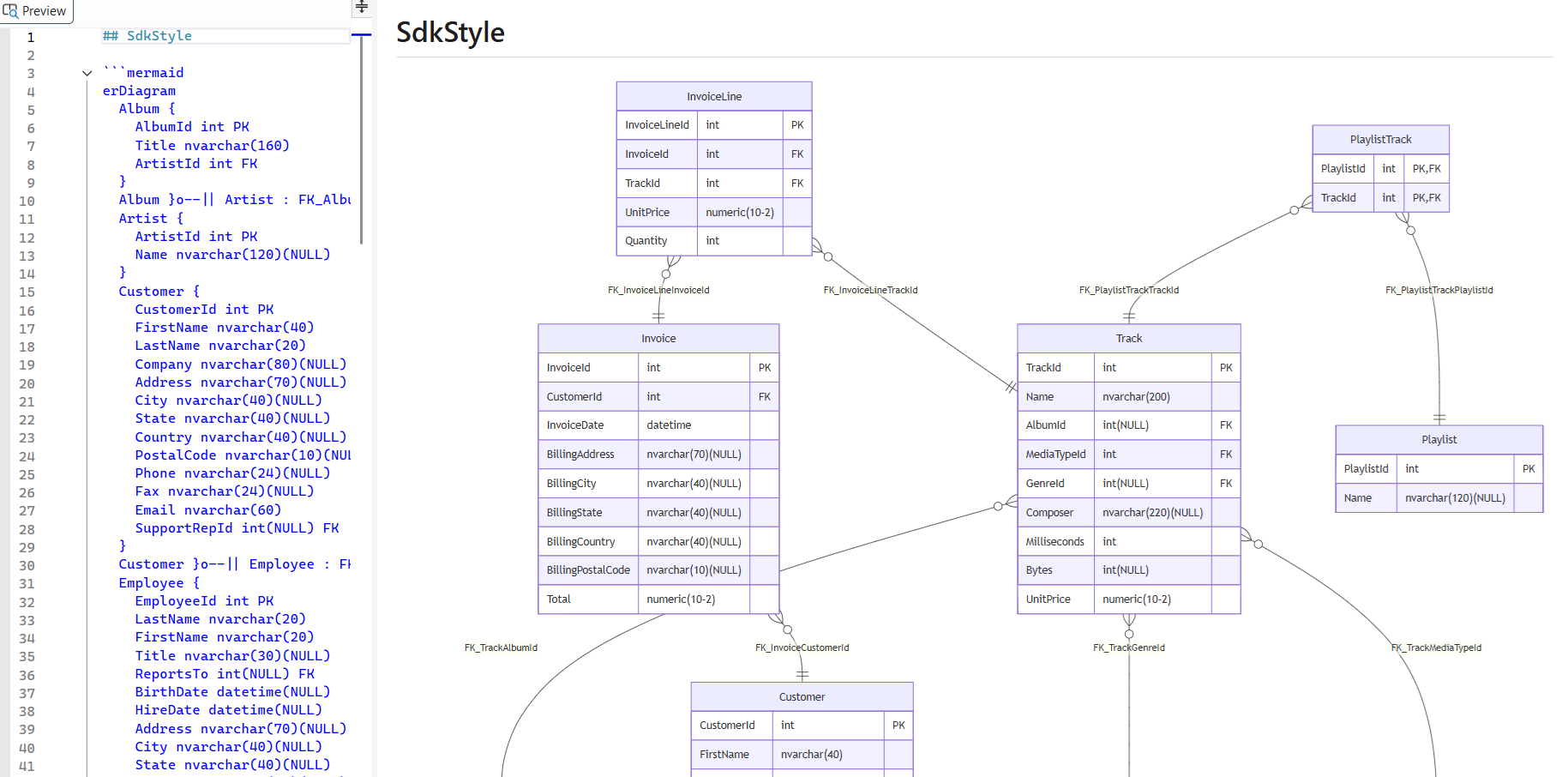
Task: Click the split editor handle icon
Action: click(362, 7)
